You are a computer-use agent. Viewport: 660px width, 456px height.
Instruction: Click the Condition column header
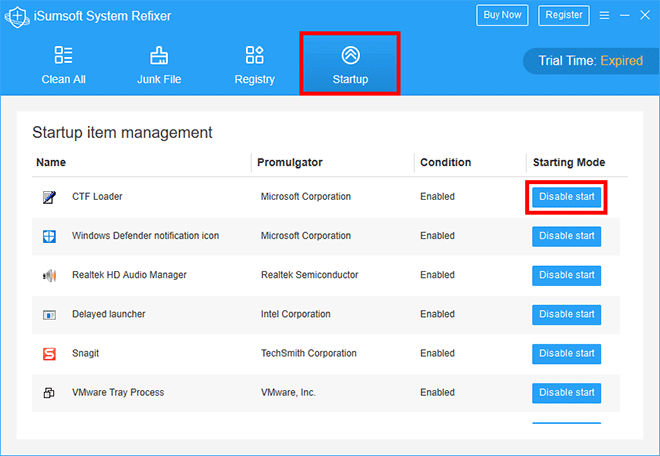pos(445,163)
